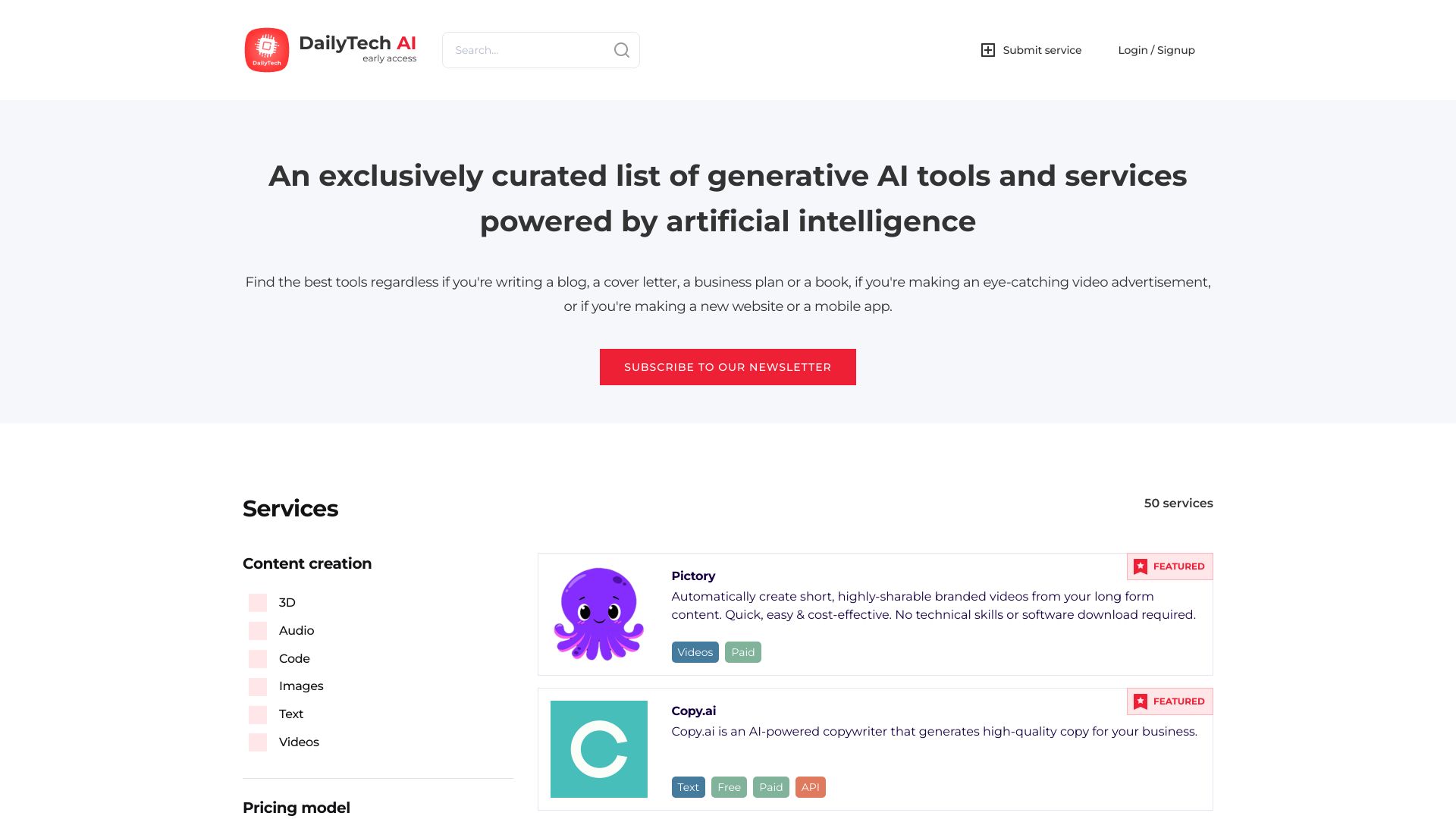Check the Audio category filter
This screenshot has height=819, width=1456.
coord(258,630)
